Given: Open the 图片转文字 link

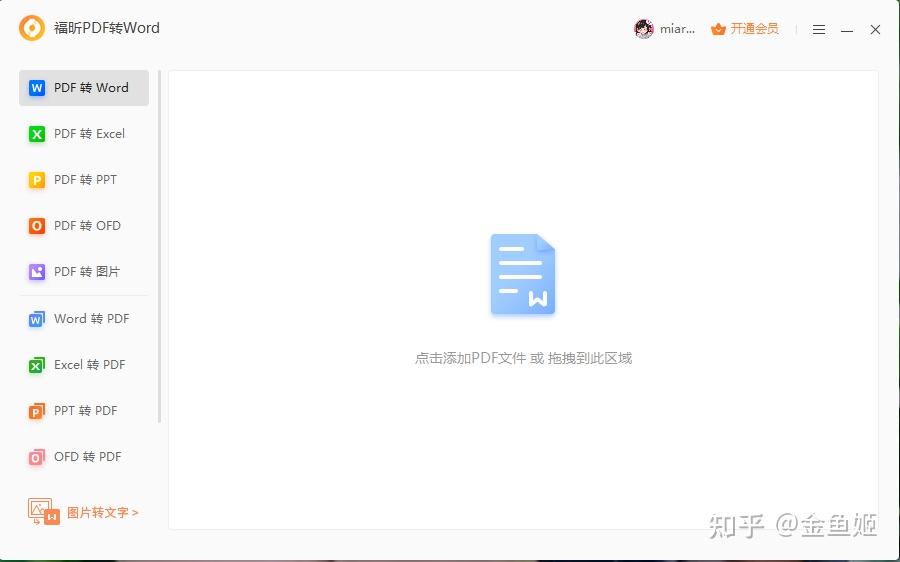Looking at the screenshot, I should (x=103, y=512).
